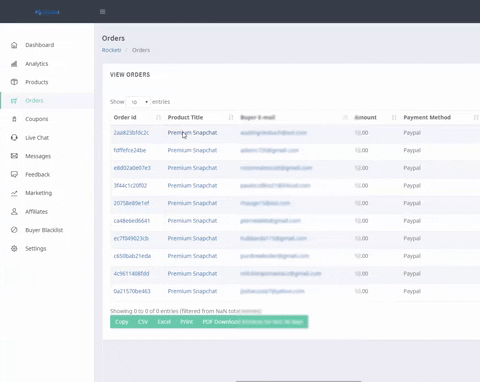Click the Orders breadcrumb text
The height and width of the screenshot is (382, 480).
pos(141,50)
